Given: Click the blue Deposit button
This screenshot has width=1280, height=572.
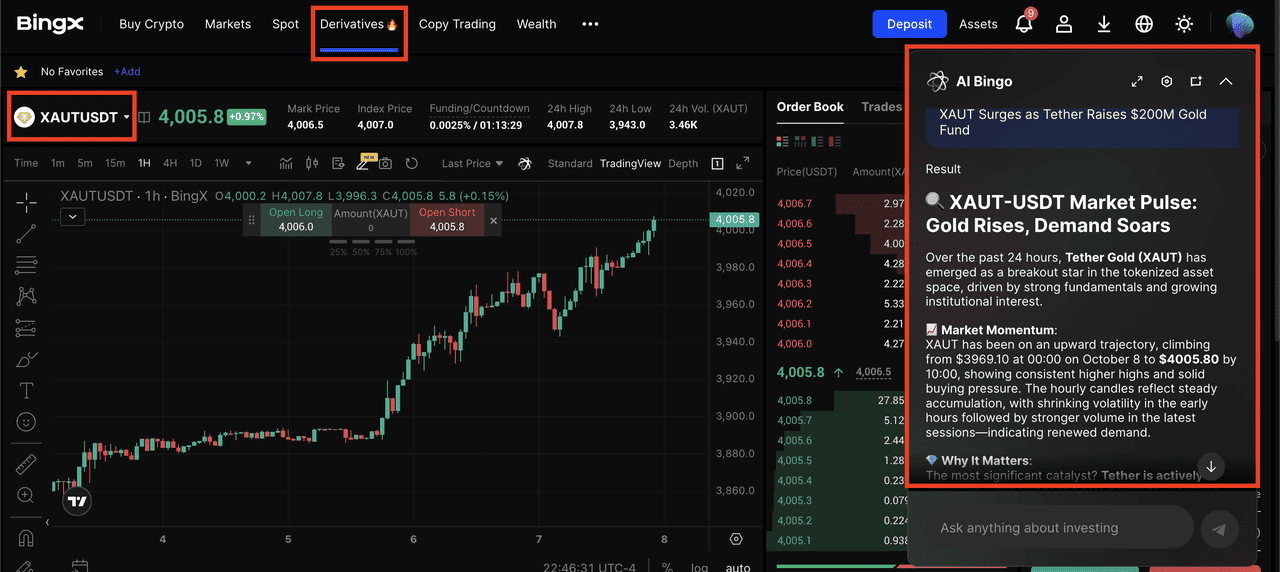Looking at the screenshot, I should coord(909,24).
